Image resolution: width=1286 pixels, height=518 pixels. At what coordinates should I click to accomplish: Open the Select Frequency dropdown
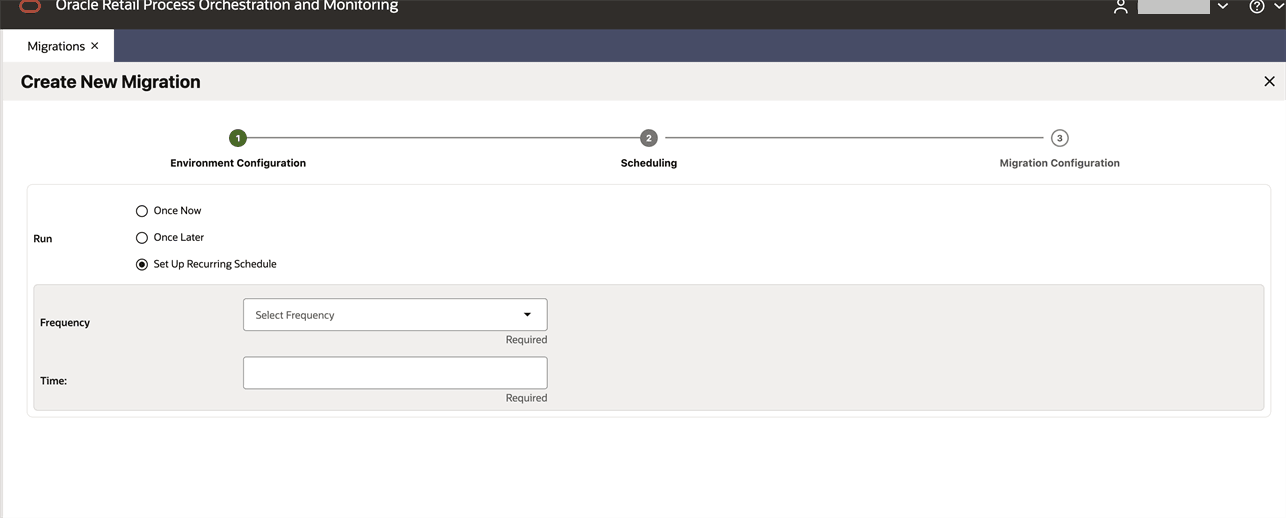pyautogui.click(x=395, y=315)
